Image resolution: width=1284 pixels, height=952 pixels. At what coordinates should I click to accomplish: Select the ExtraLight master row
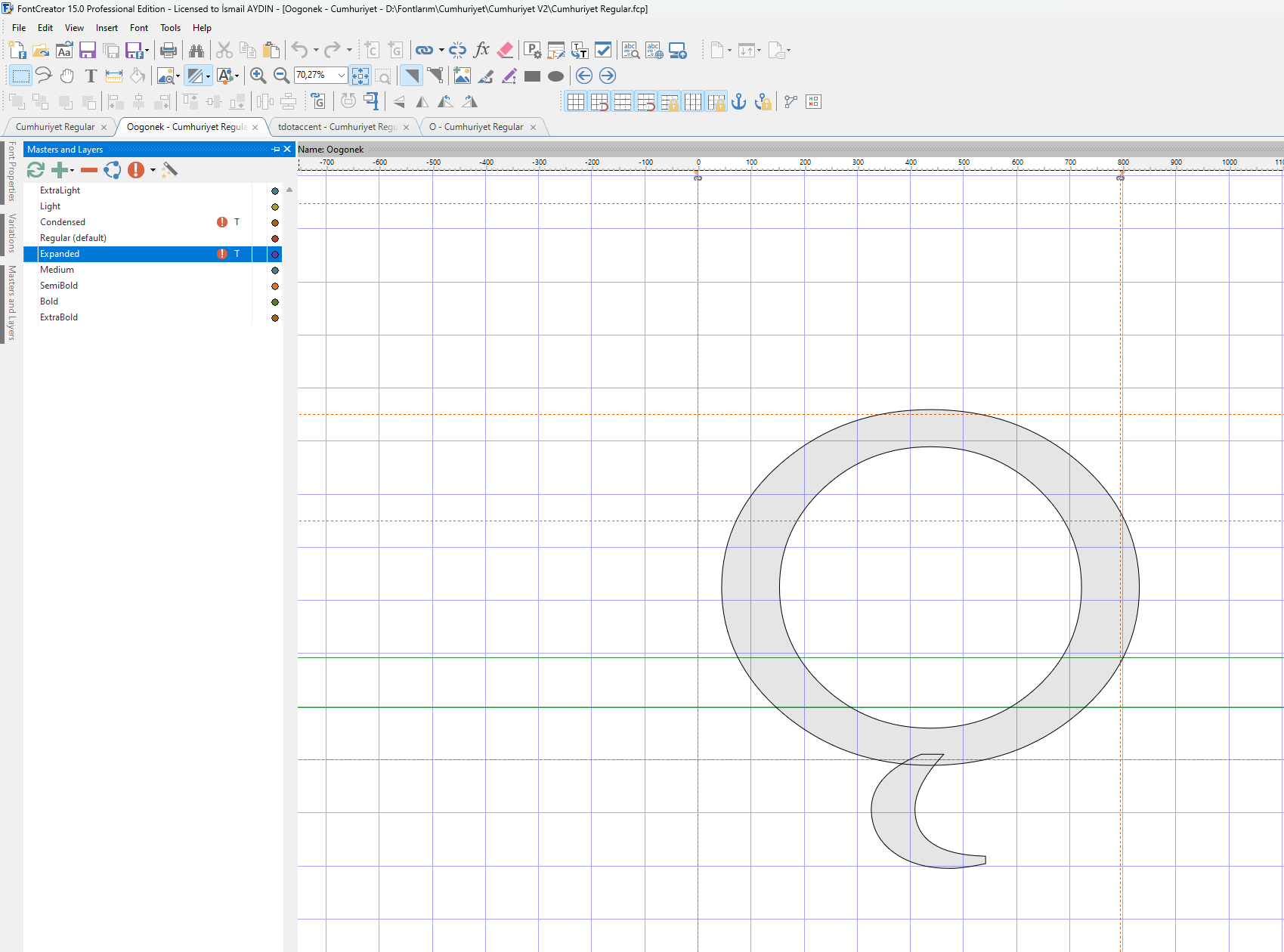153,190
